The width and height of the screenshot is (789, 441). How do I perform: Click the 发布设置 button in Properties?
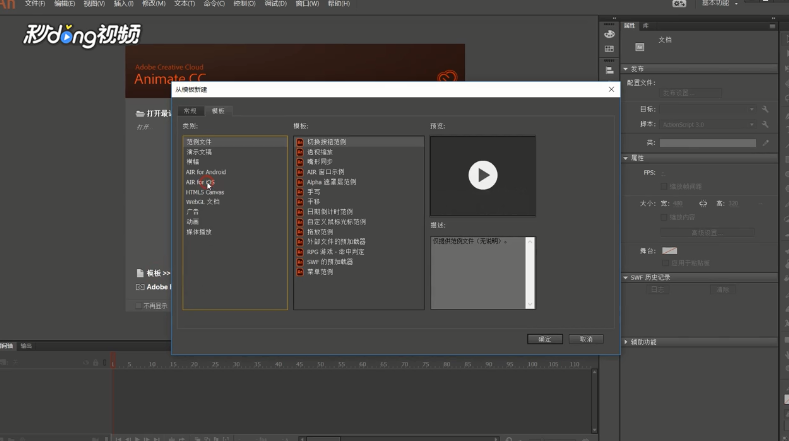click(691, 93)
